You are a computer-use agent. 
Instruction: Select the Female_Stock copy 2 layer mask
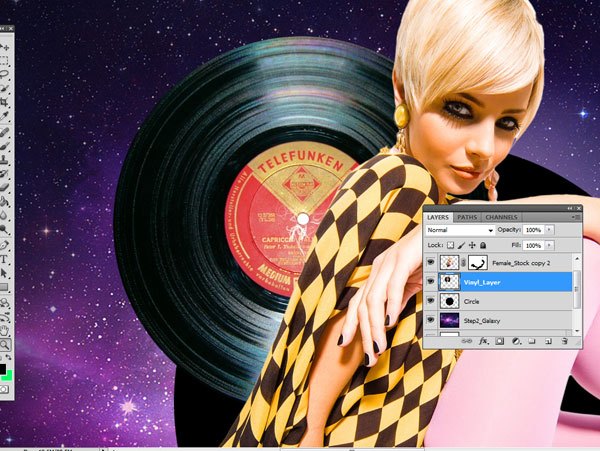(478, 263)
